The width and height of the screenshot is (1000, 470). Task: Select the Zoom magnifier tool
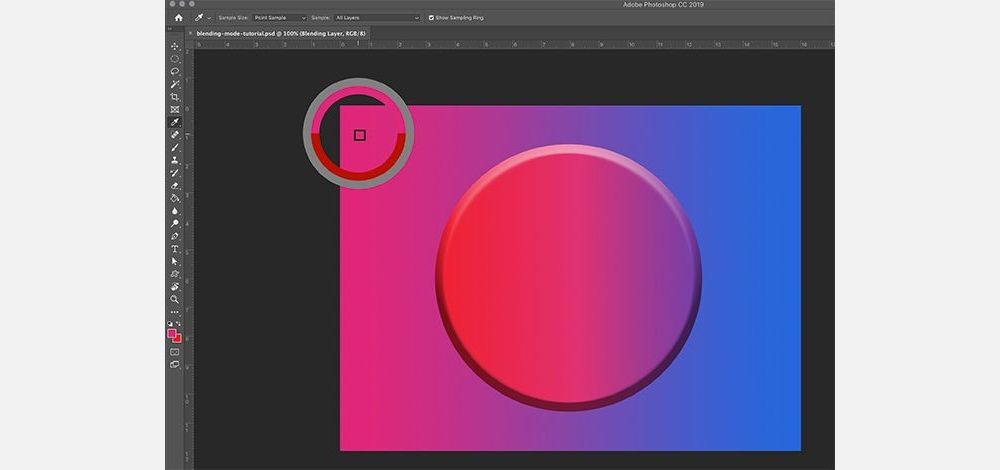point(175,299)
